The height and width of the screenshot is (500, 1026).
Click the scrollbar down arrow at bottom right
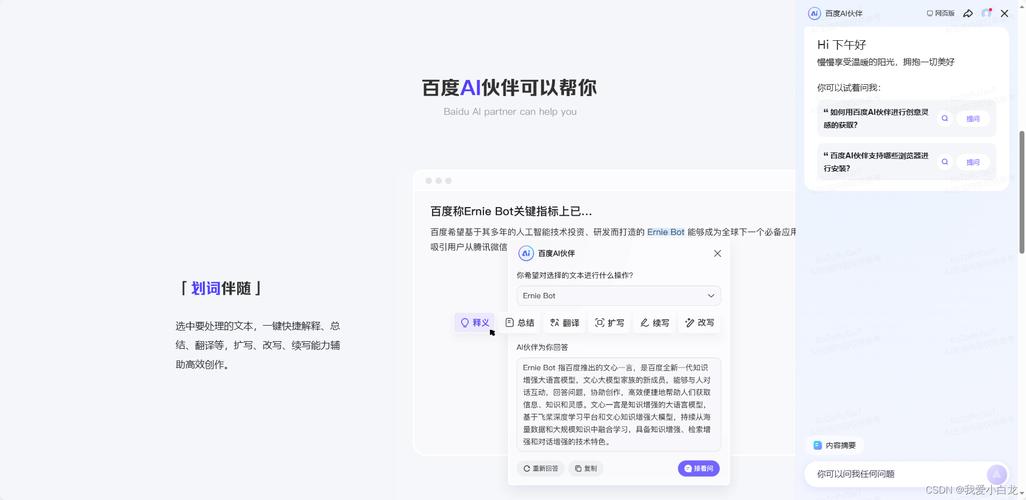(x=1022, y=492)
